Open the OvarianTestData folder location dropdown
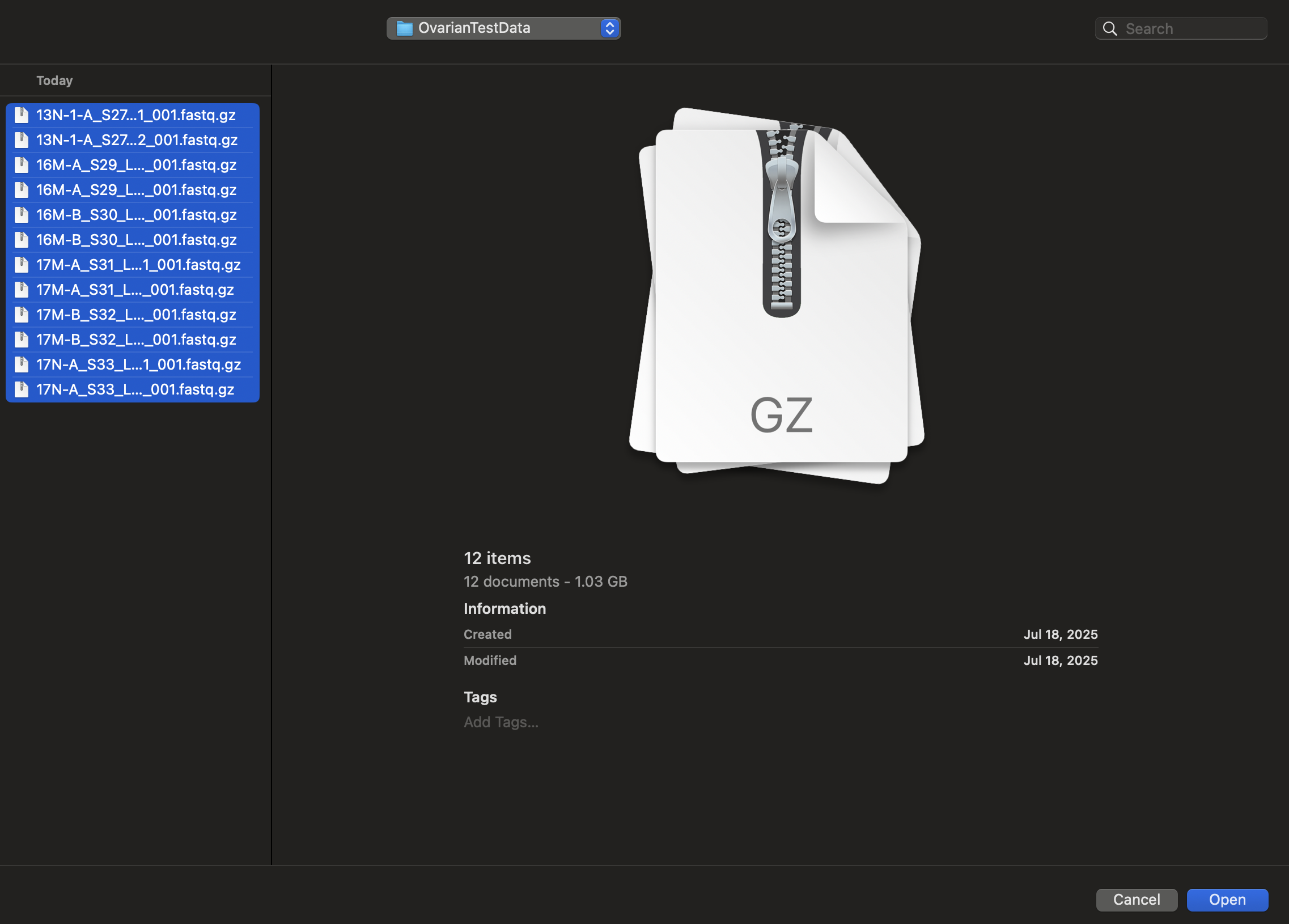The width and height of the screenshot is (1289, 924). click(x=503, y=28)
